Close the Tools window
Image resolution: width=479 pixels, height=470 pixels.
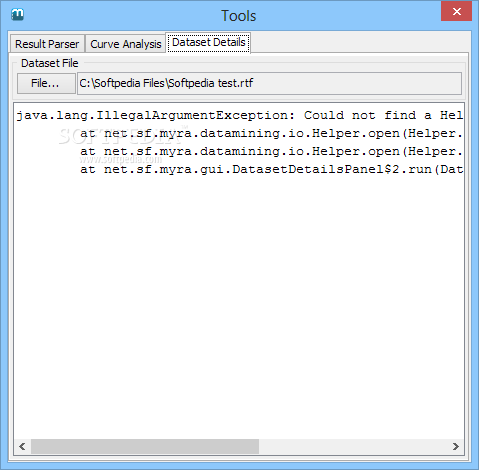456,11
